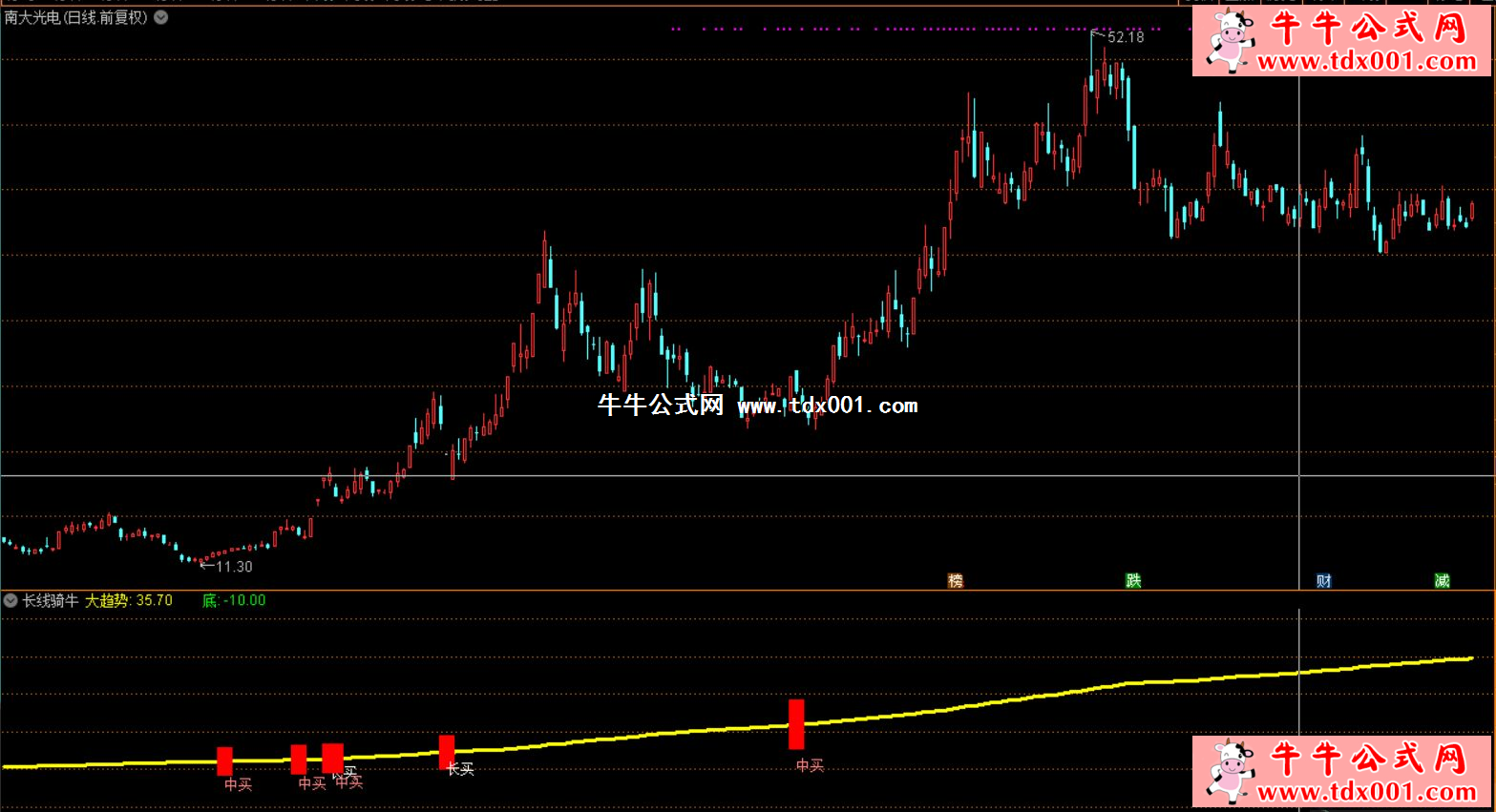Click the white 长买 signal label
This screenshot has width=1496, height=812.
460,769
